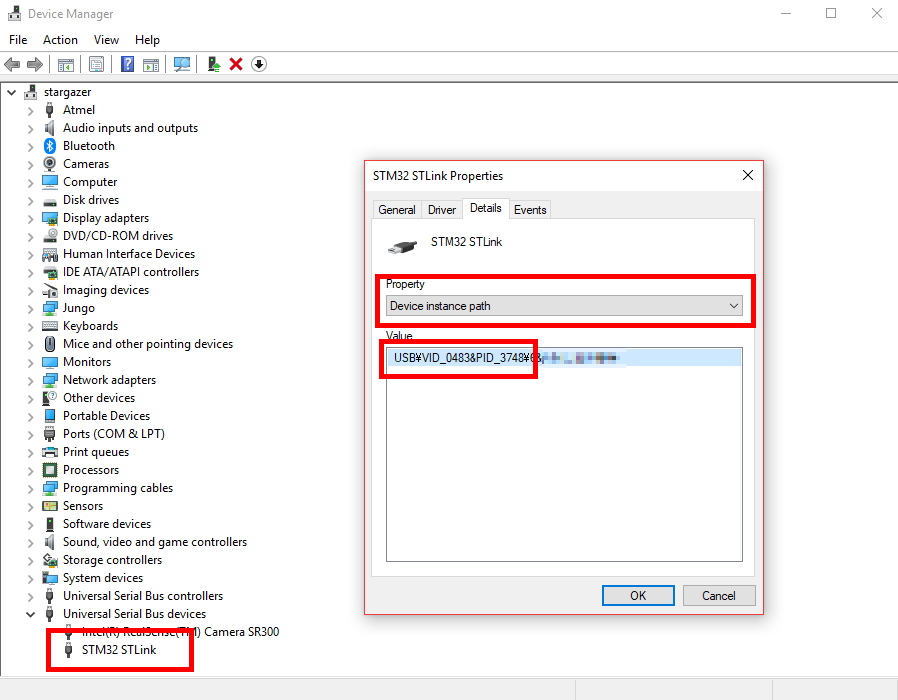
Task: Open the View menu
Action: [106, 40]
